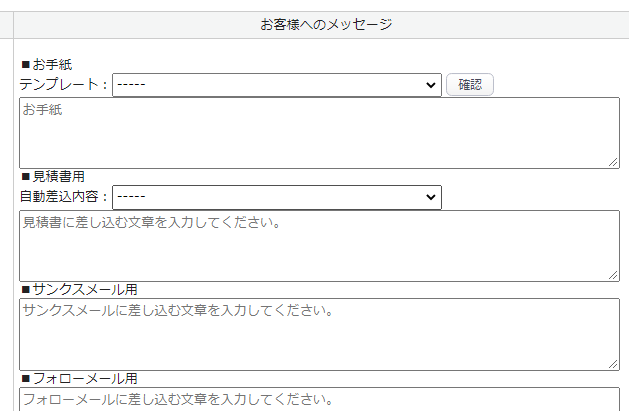
Task: Click the ■見積書用 section label
Action: (53, 176)
